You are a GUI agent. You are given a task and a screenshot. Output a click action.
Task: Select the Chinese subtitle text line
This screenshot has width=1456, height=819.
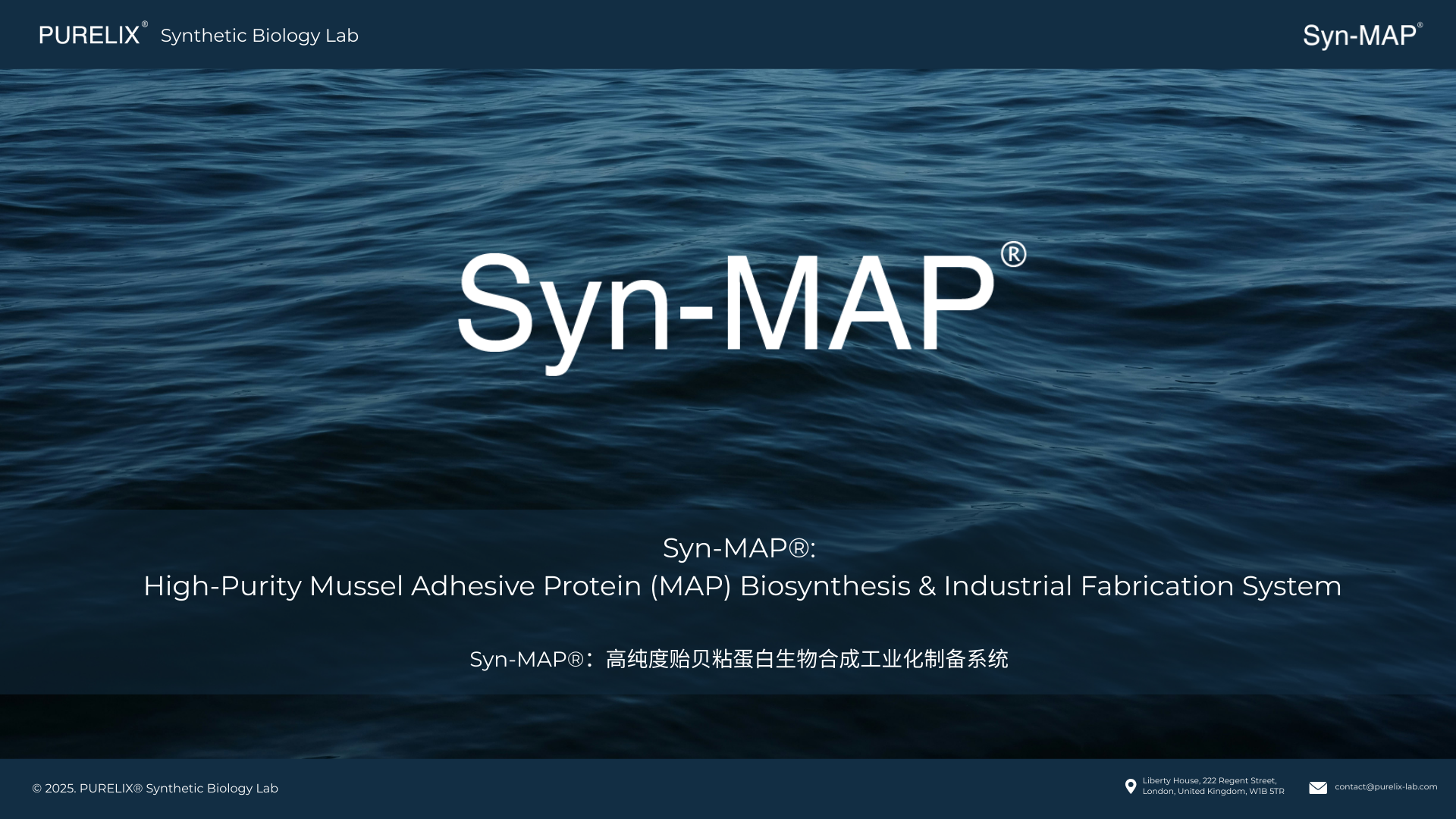point(739,659)
